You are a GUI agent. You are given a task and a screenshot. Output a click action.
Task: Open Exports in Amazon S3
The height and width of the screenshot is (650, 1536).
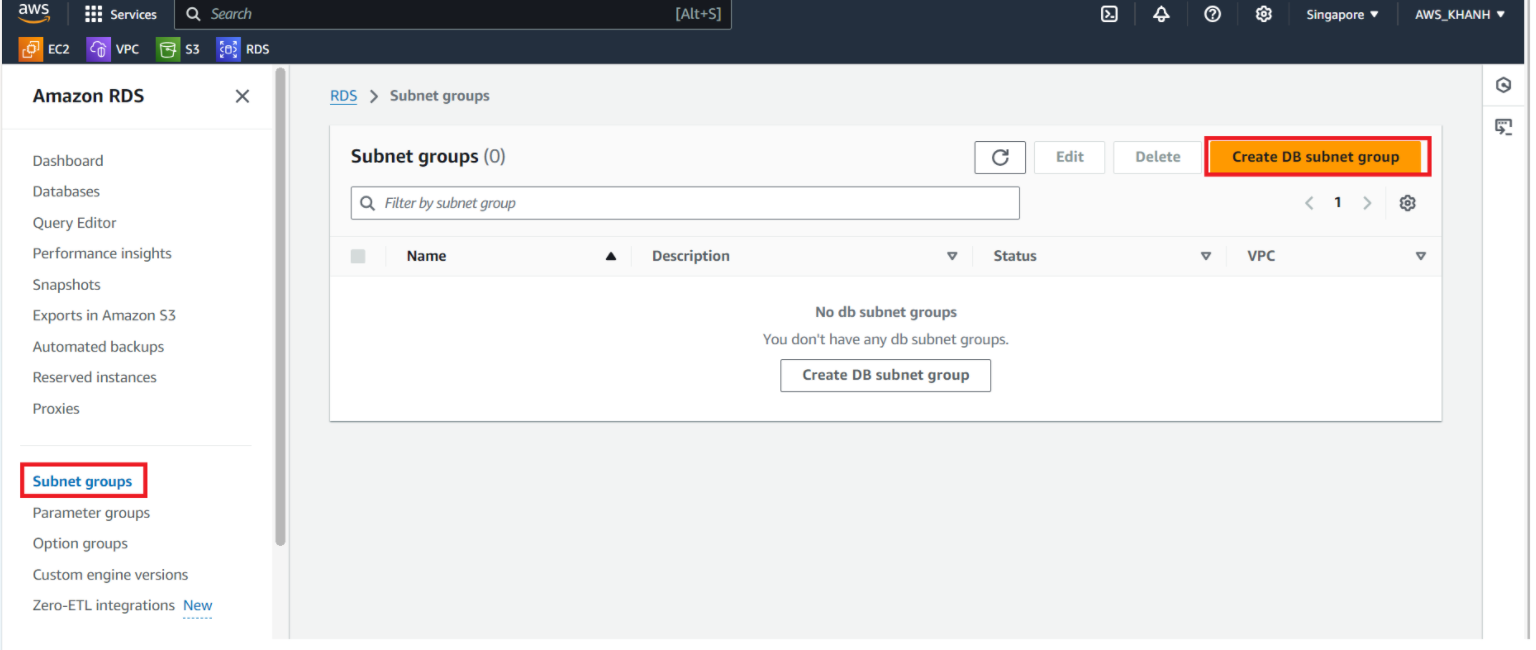pyautogui.click(x=104, y=316)
